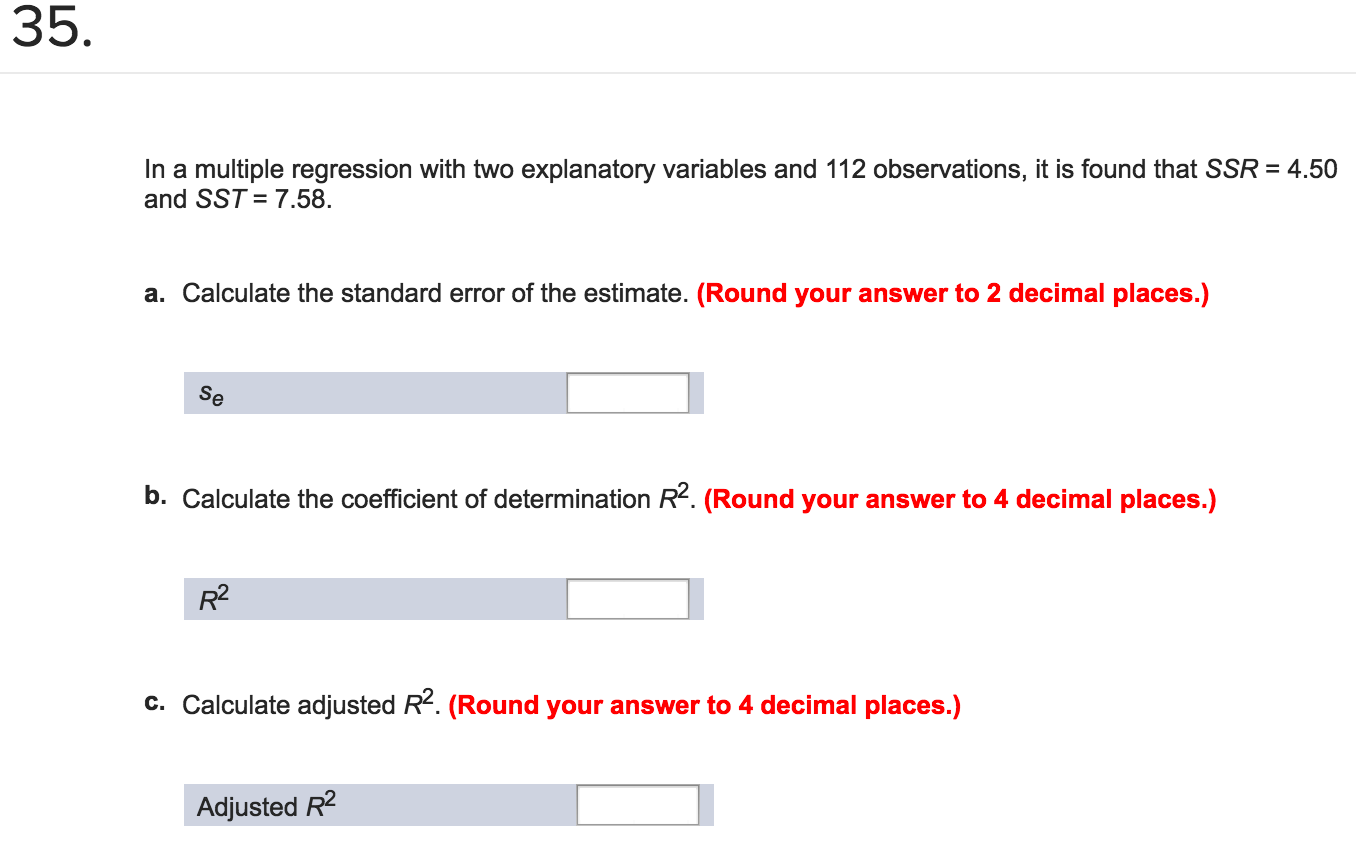Screen dimensions: 1356x860
Task: Select the se label in part a
Action: (210, 394)
